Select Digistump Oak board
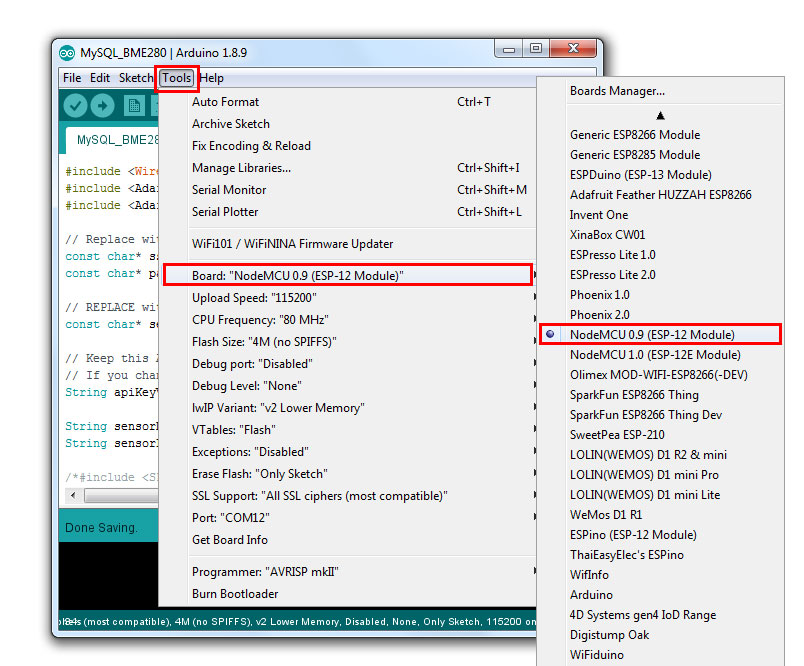Viewport: 804px width, 666px height. pyautogui.click(x=660, y=635)
